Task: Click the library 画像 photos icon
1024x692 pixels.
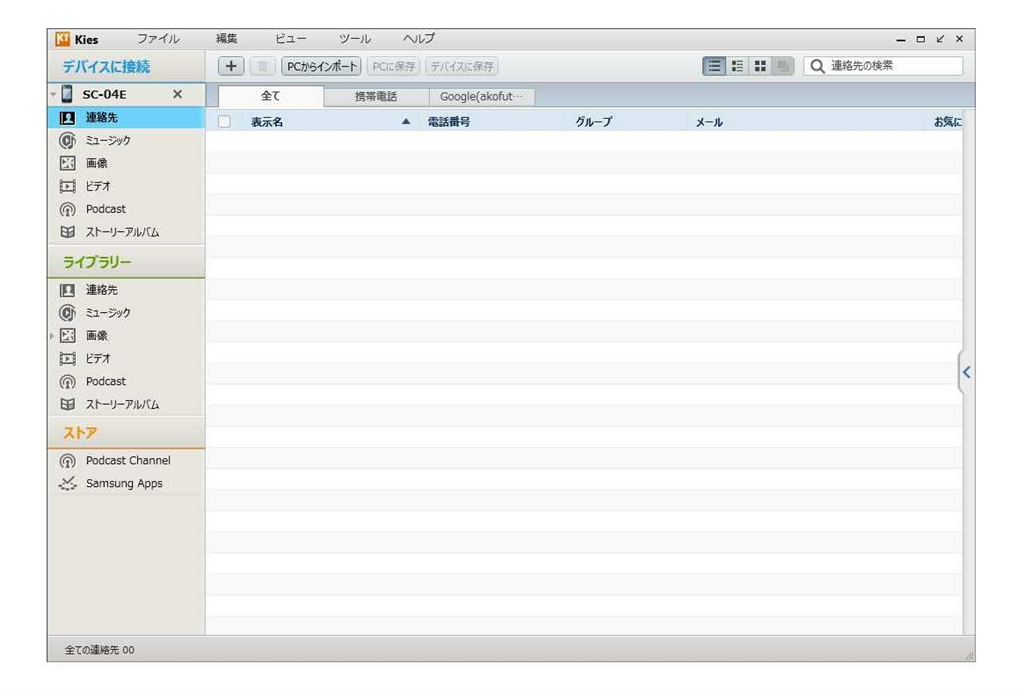Action: (x=67, y=336)
